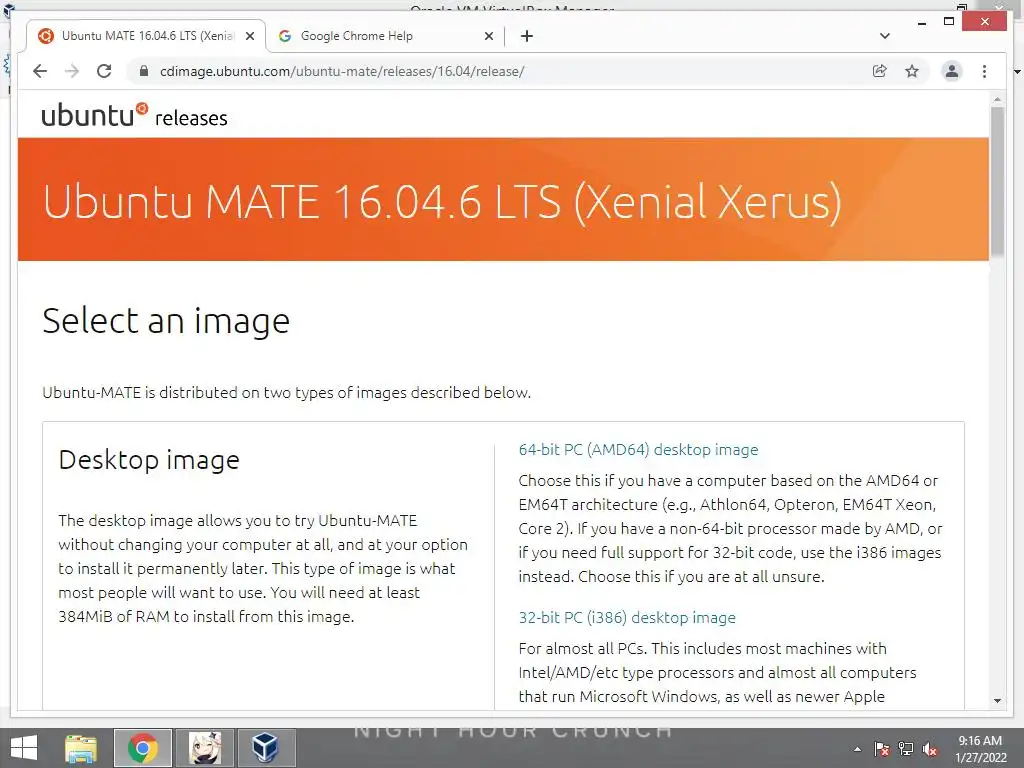View site info via lock icon
1024x768 pixels.
click(144, 71)
